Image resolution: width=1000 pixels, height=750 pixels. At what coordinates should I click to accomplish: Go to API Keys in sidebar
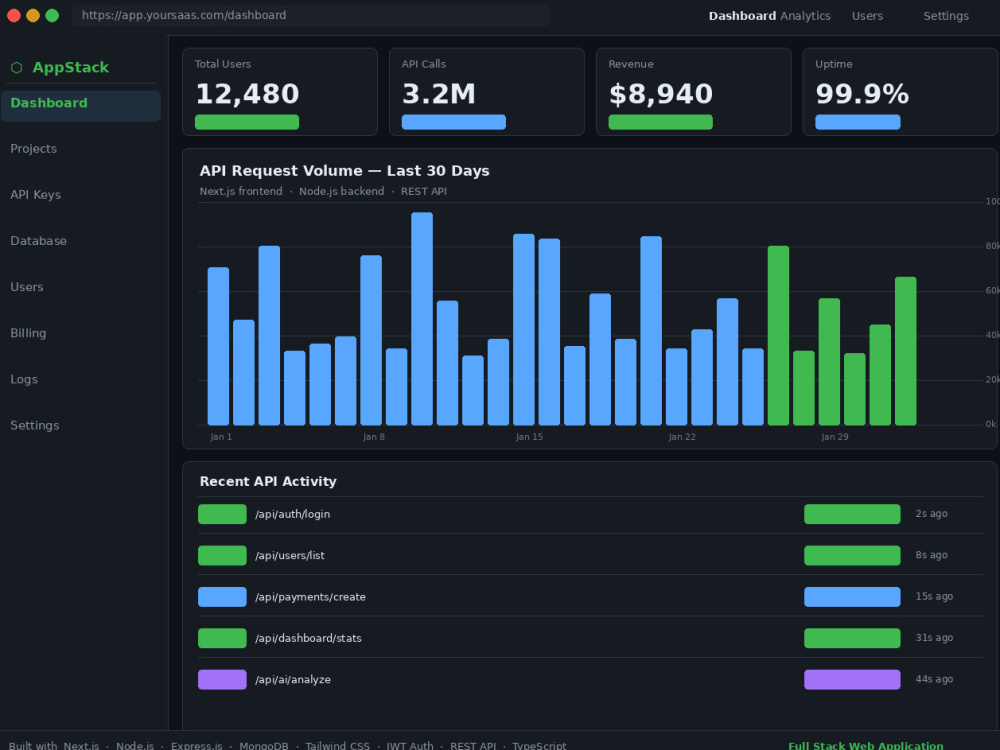click(x=36, y=195)
